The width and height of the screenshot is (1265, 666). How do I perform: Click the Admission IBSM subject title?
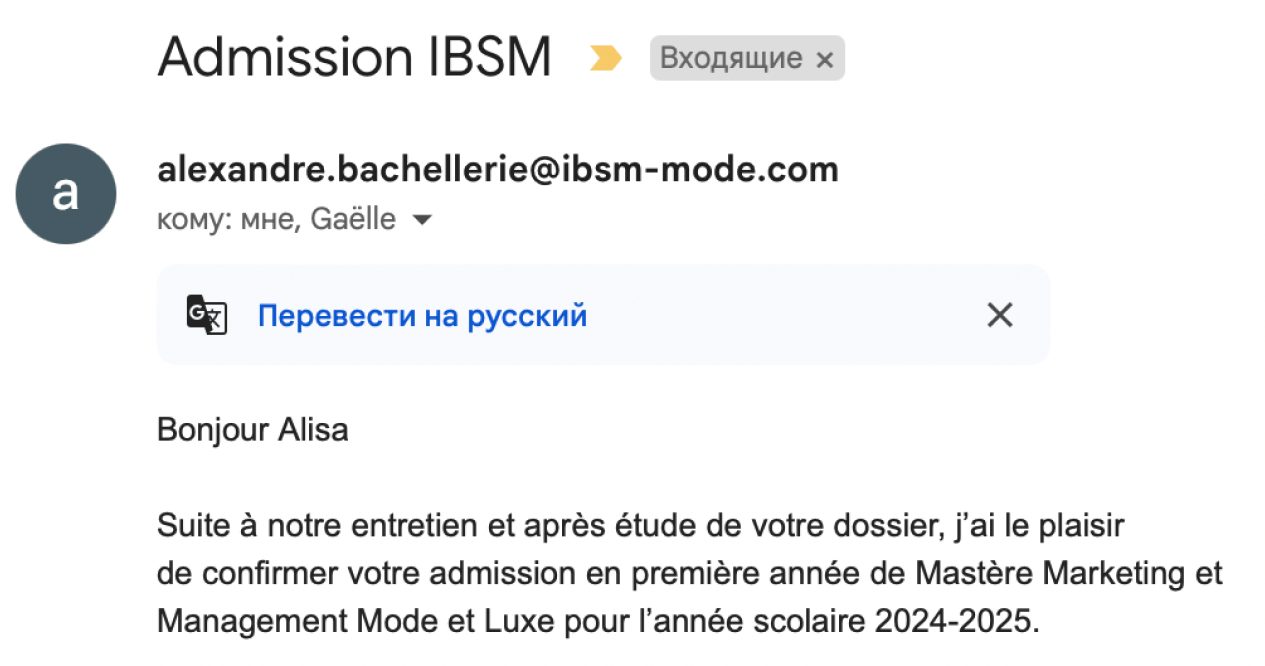[x=354, y=56]
